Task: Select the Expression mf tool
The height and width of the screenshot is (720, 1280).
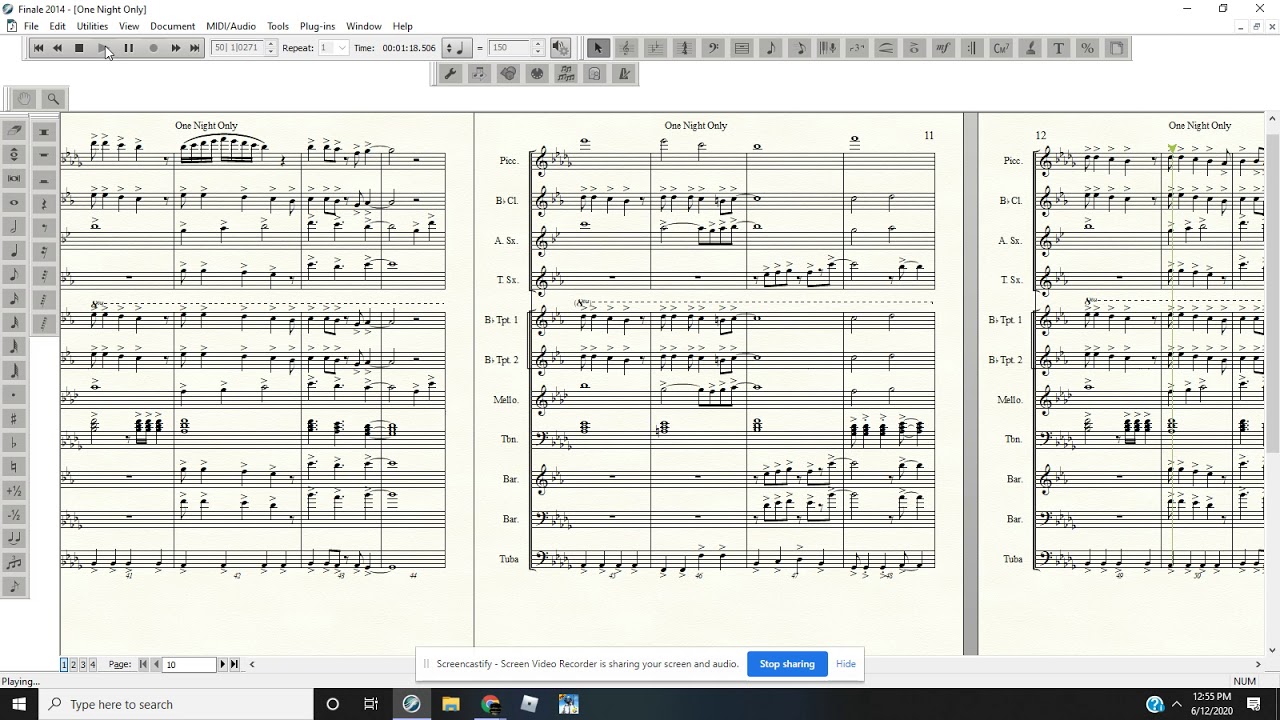Action: (x=943, y=48)
